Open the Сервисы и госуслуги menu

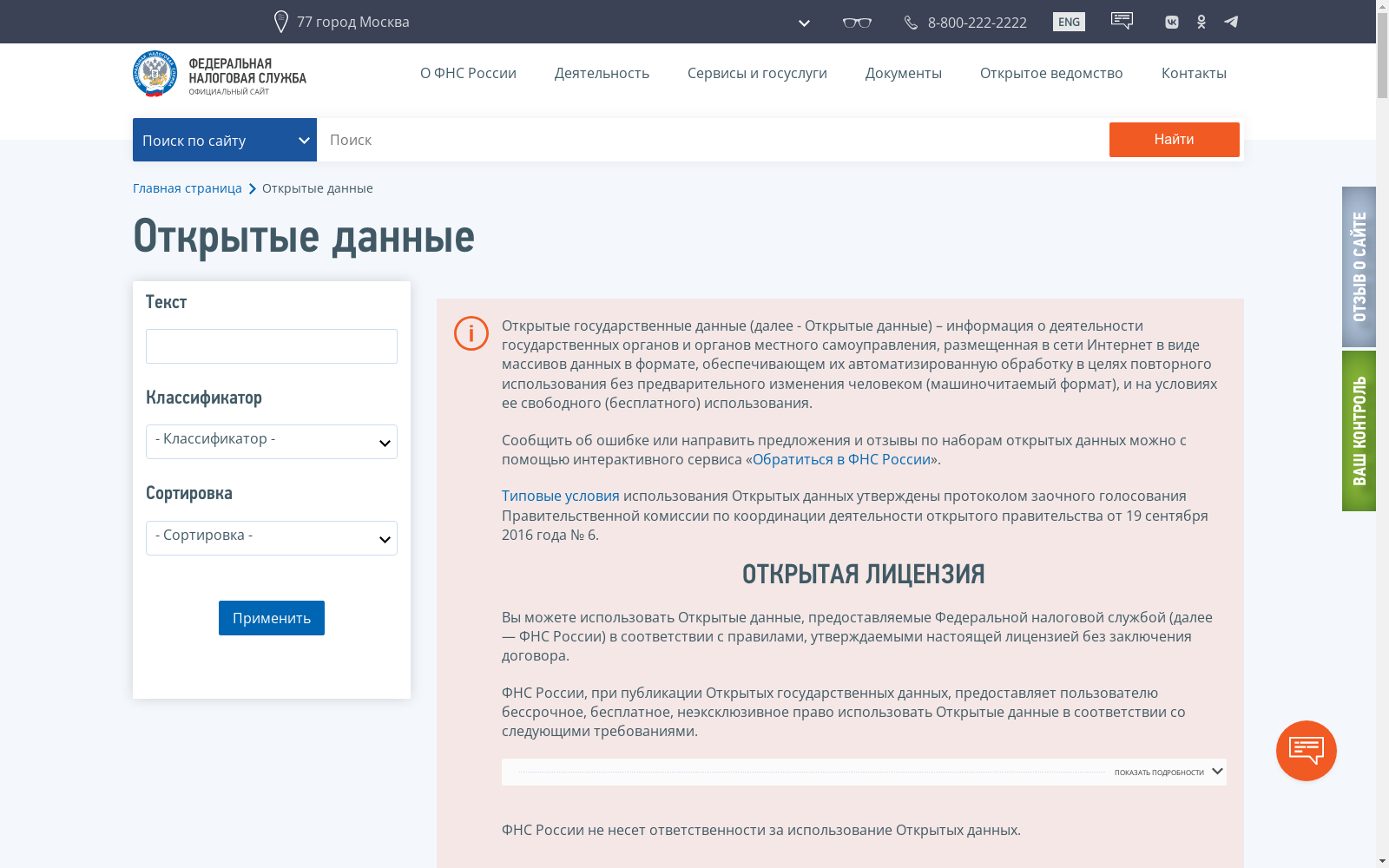point(757,73)
